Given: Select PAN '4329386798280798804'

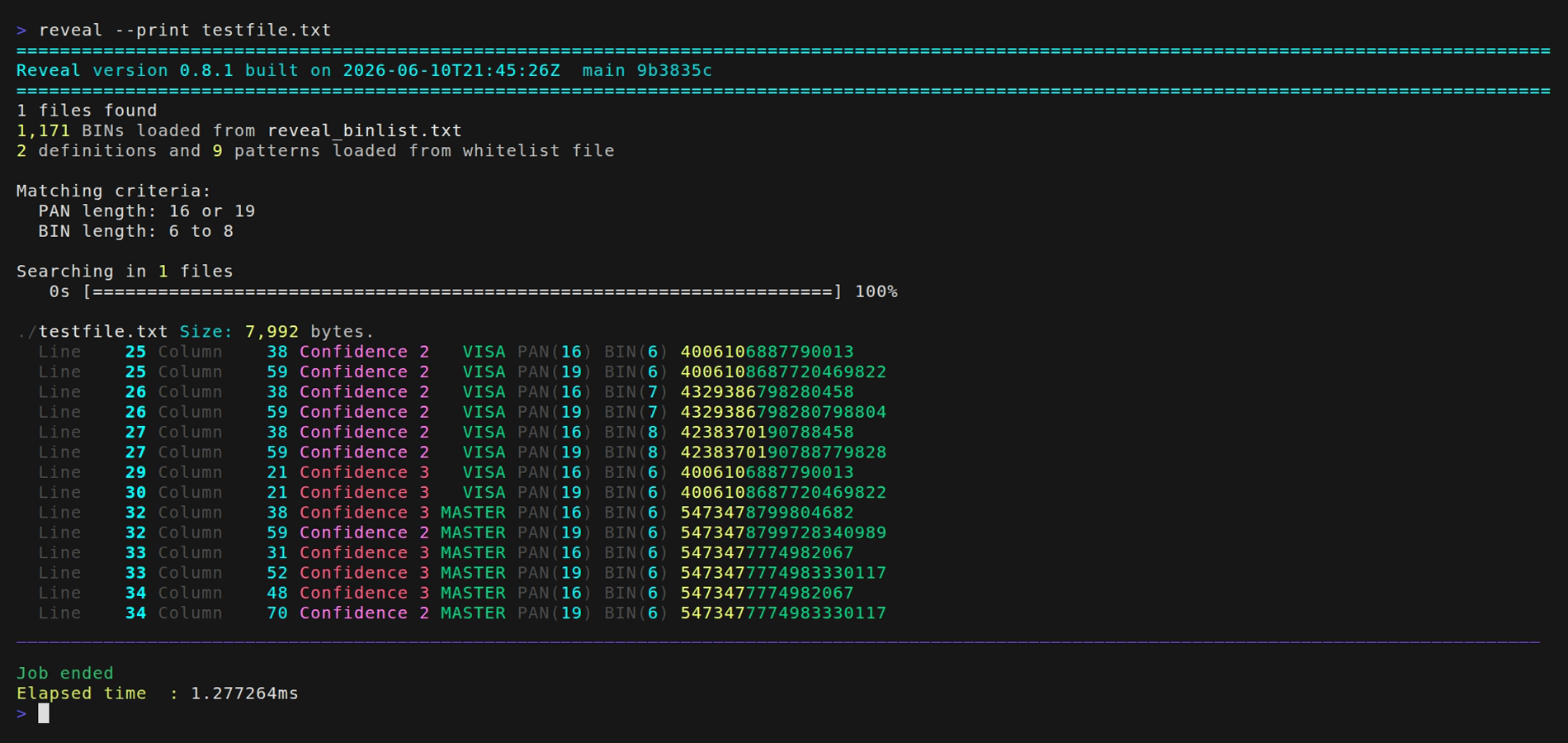Looking at the screenshot, I should click(x=783, y=412).
